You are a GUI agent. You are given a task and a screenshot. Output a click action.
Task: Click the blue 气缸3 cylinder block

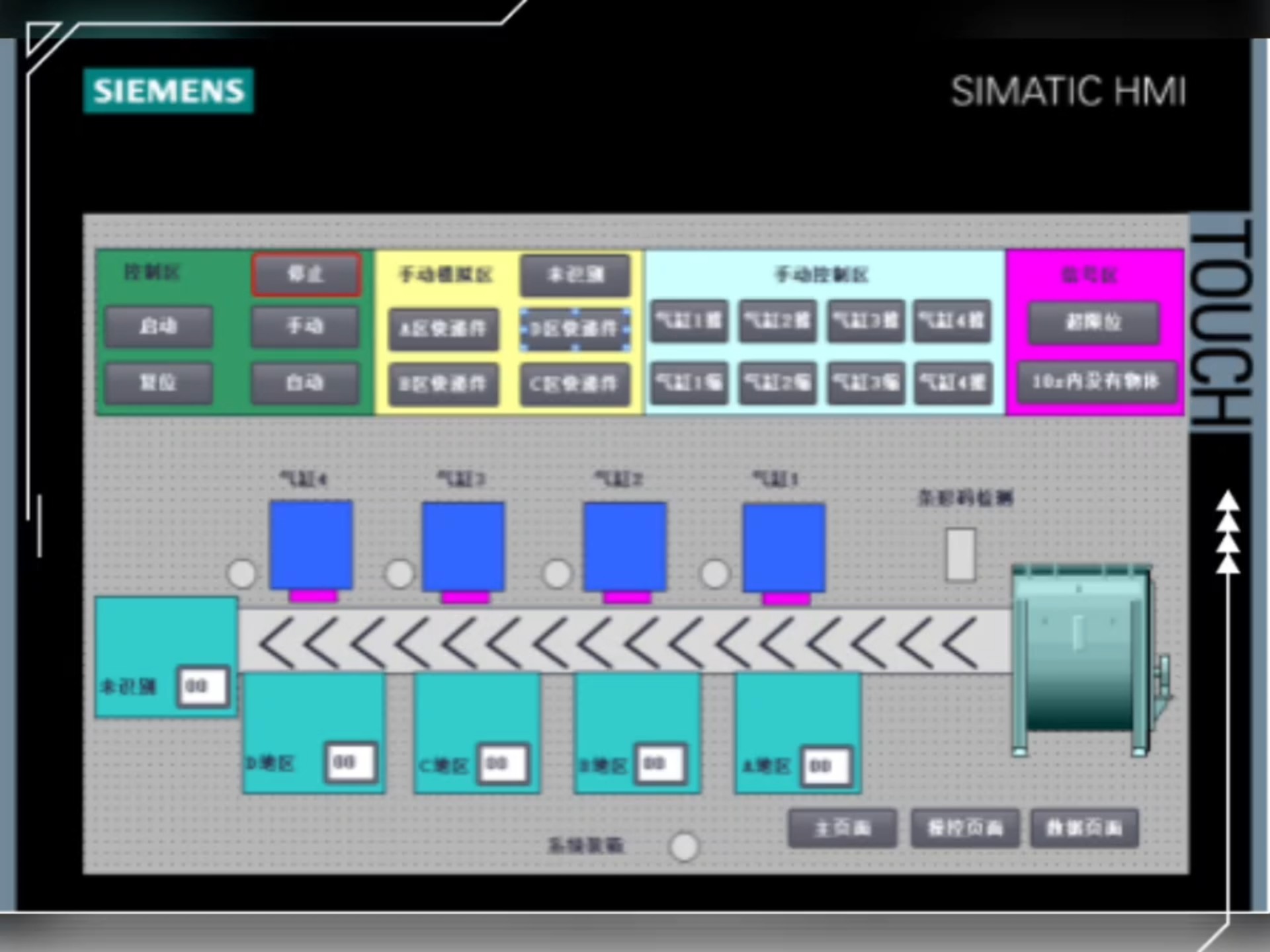[x=464, y=546]
